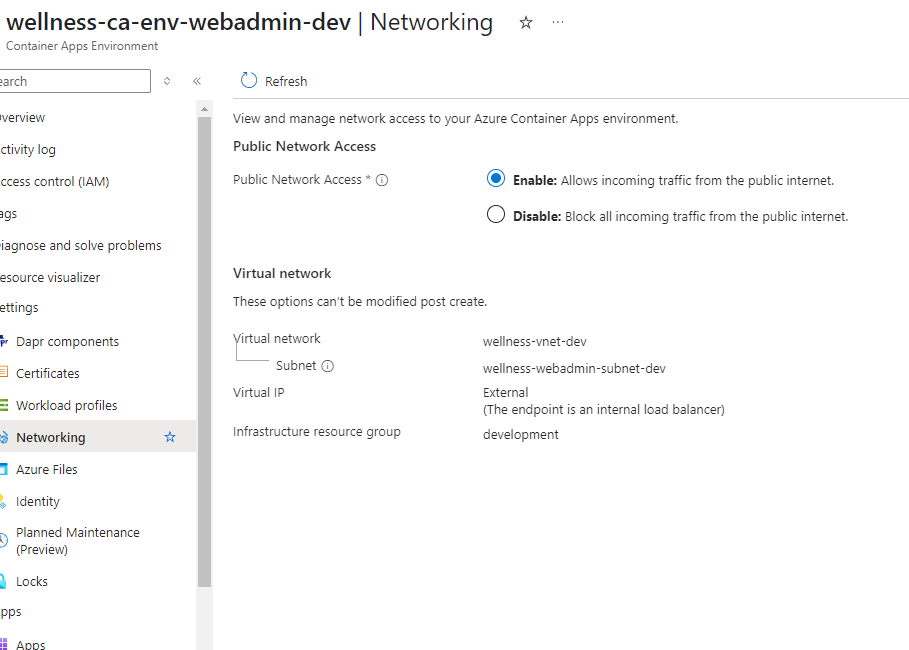
Task: Open Diagnose and solve problems
Action: pos(81,245)
